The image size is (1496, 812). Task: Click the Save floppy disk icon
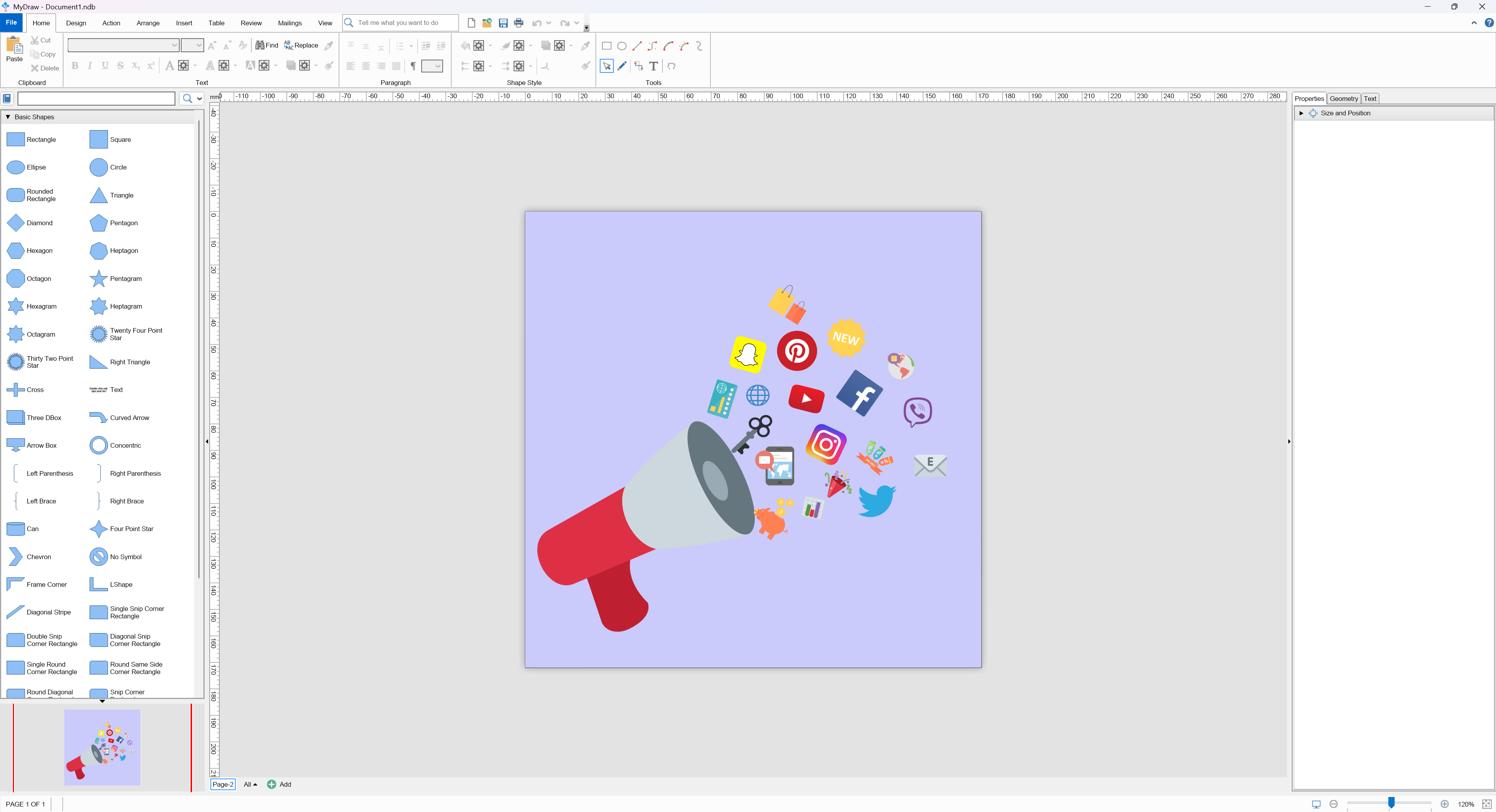coord(503,23)
